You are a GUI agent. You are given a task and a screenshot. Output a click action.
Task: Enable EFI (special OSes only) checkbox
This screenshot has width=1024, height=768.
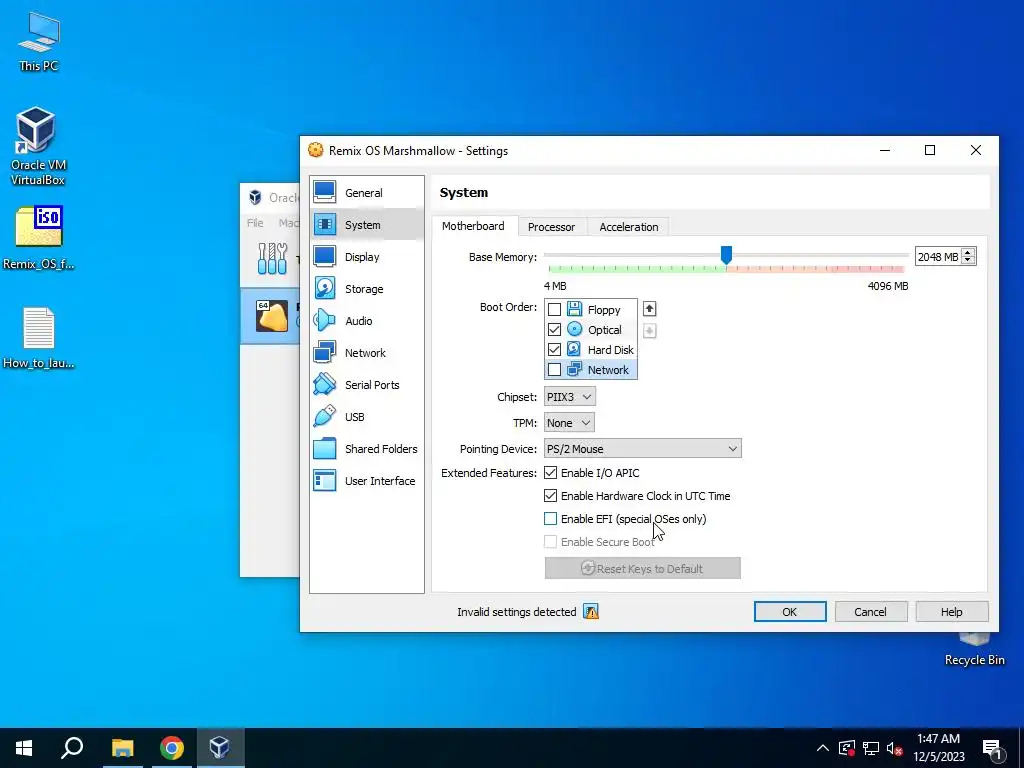[551, 519]
